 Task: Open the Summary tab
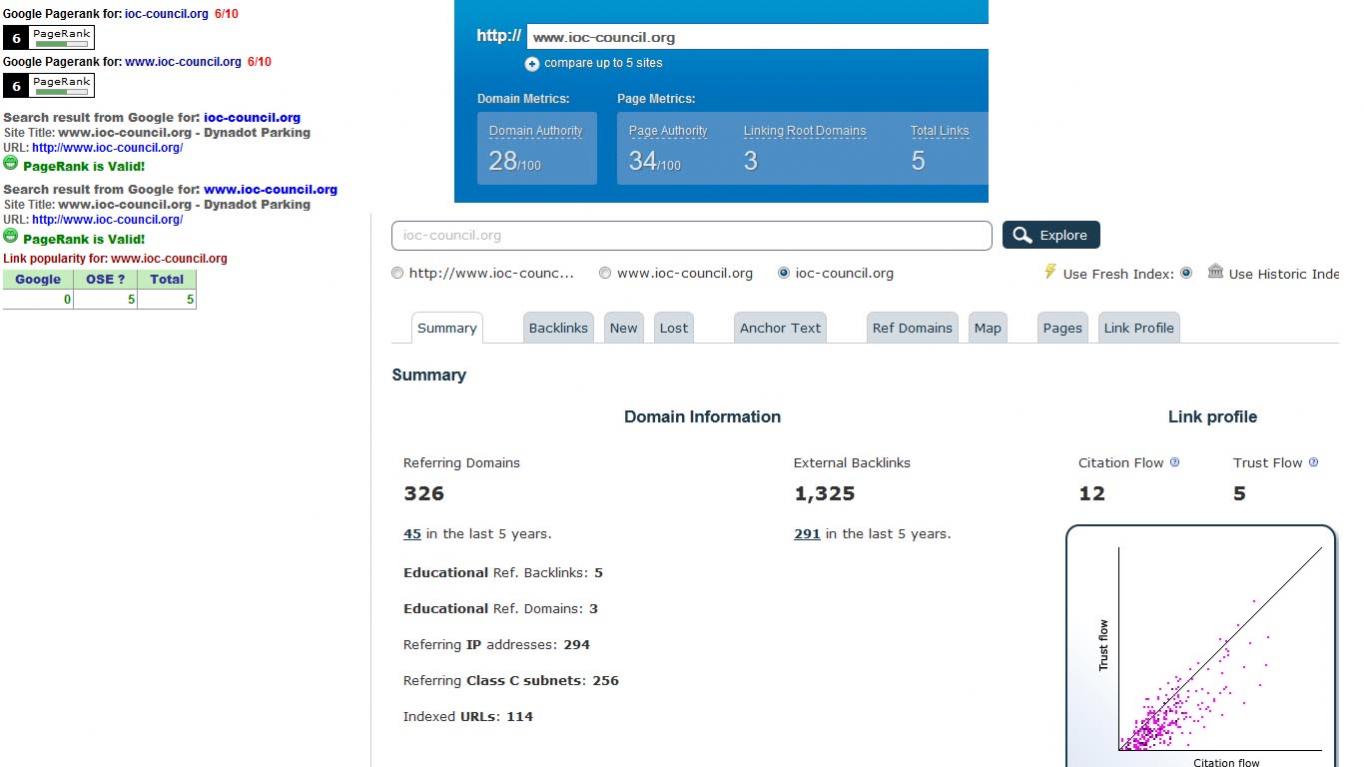point(447,328)
